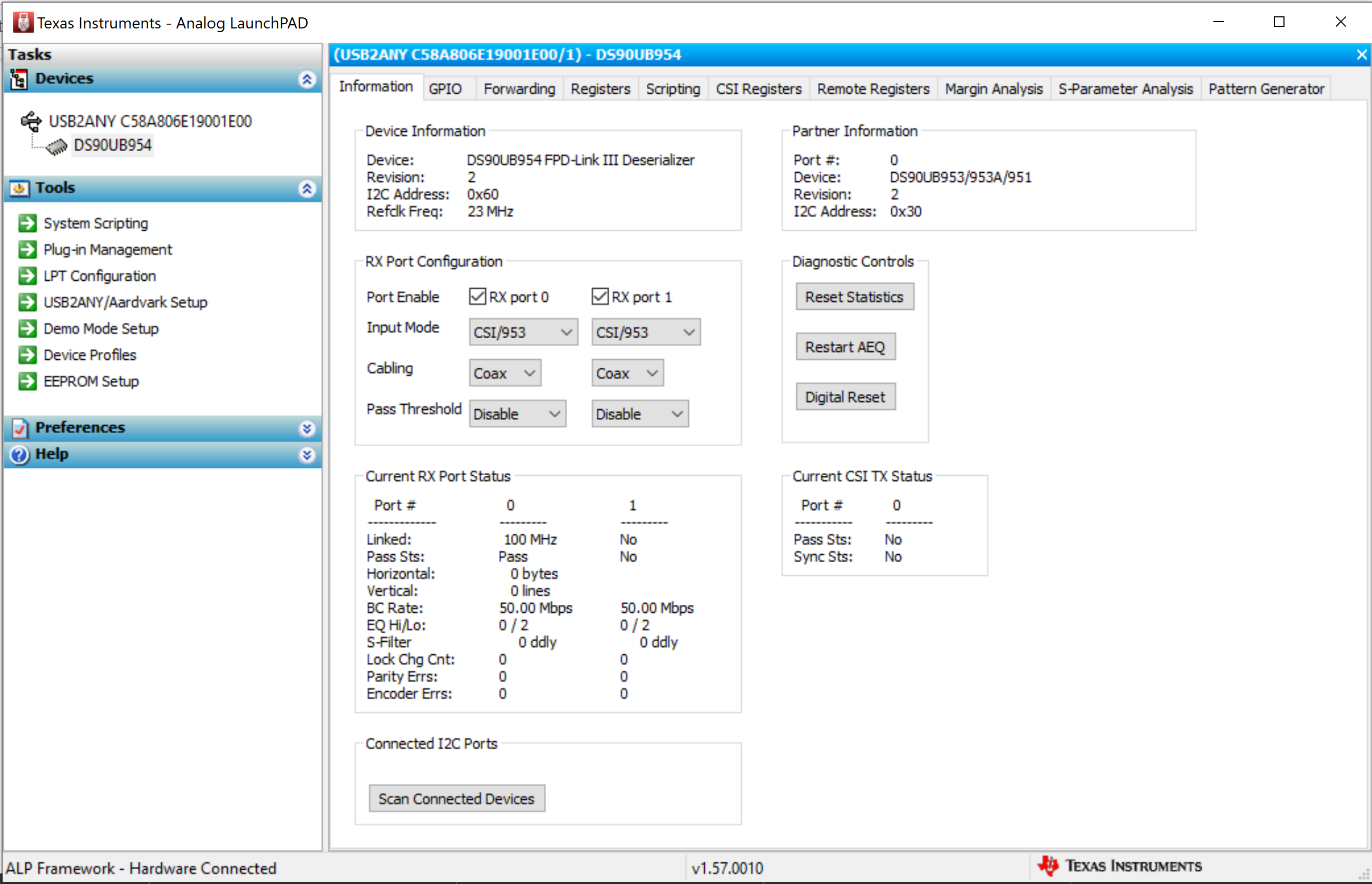The height and width of the screenshot is (884, 1372).
Task: Click the Tools panel header icon
Action: click(x=19, y=188)
